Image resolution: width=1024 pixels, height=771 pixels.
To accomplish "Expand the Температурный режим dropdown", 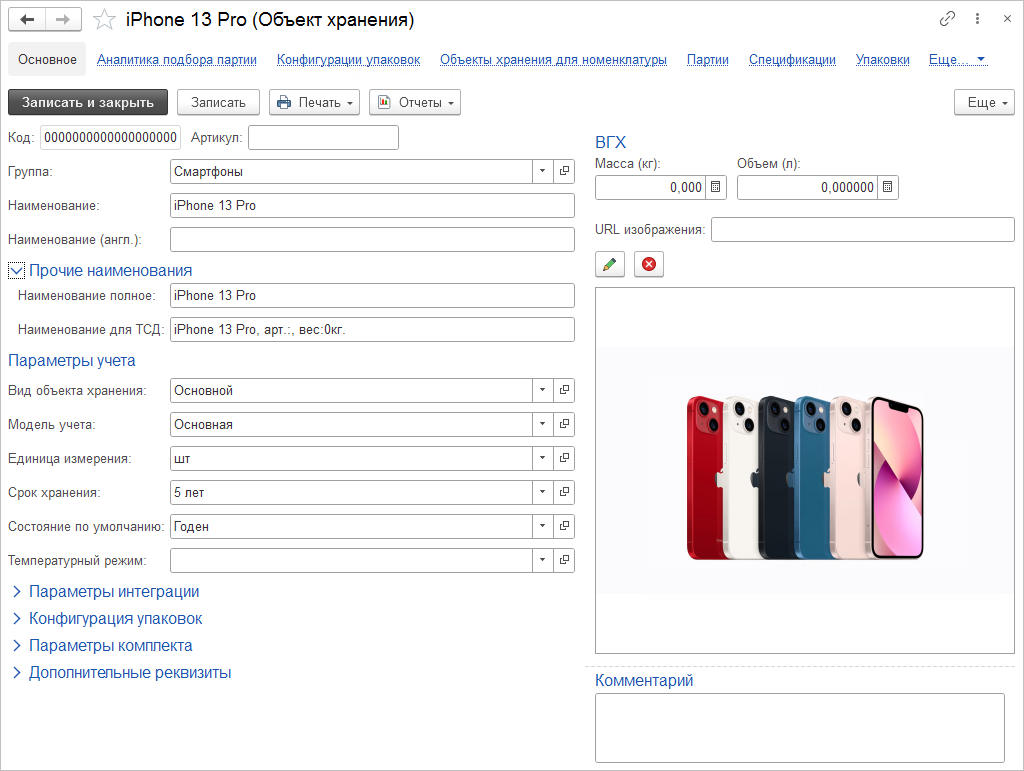I will [x=542, y=560].
